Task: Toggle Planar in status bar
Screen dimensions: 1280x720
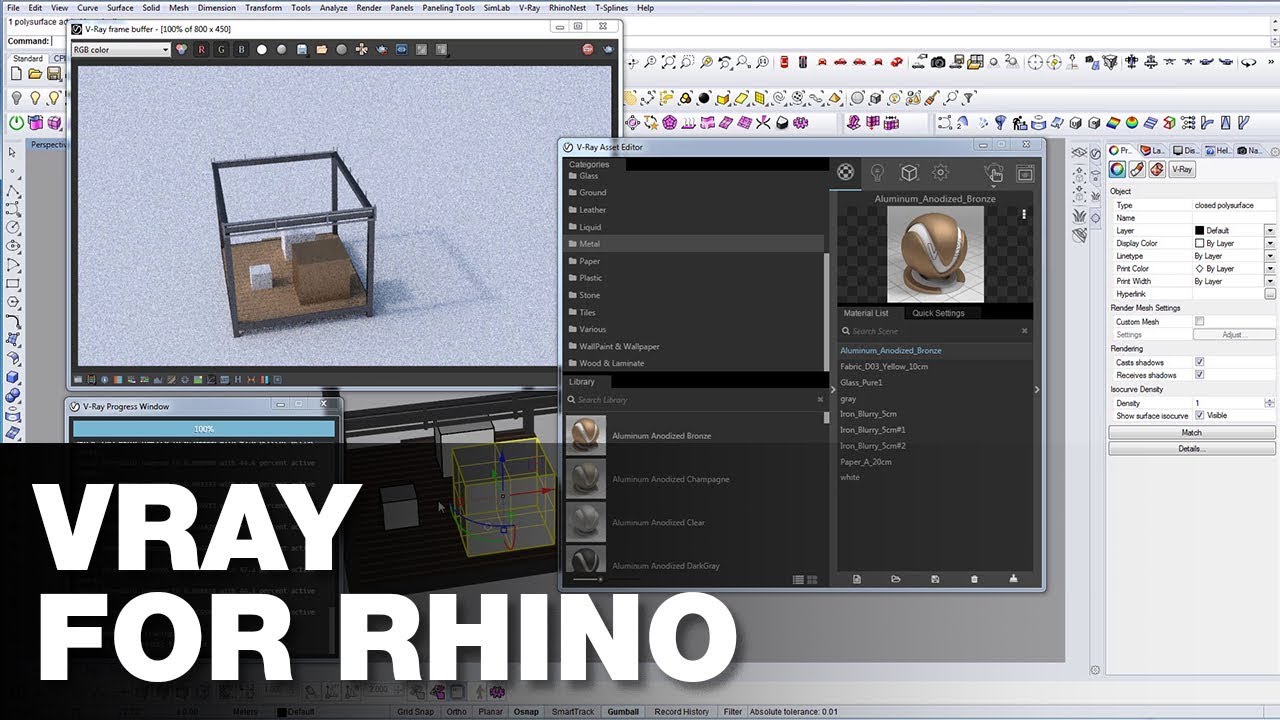Action: (x=490, y=712)
